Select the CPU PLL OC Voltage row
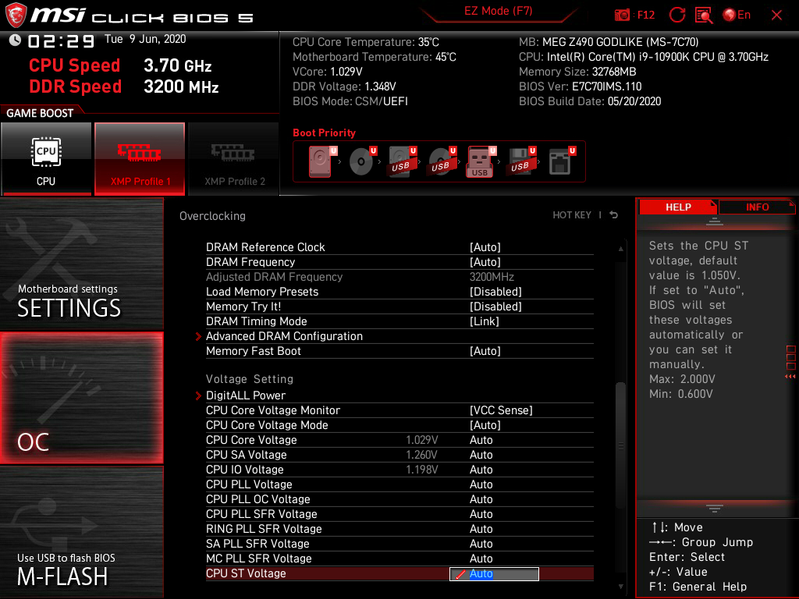 tap(400, 499)
